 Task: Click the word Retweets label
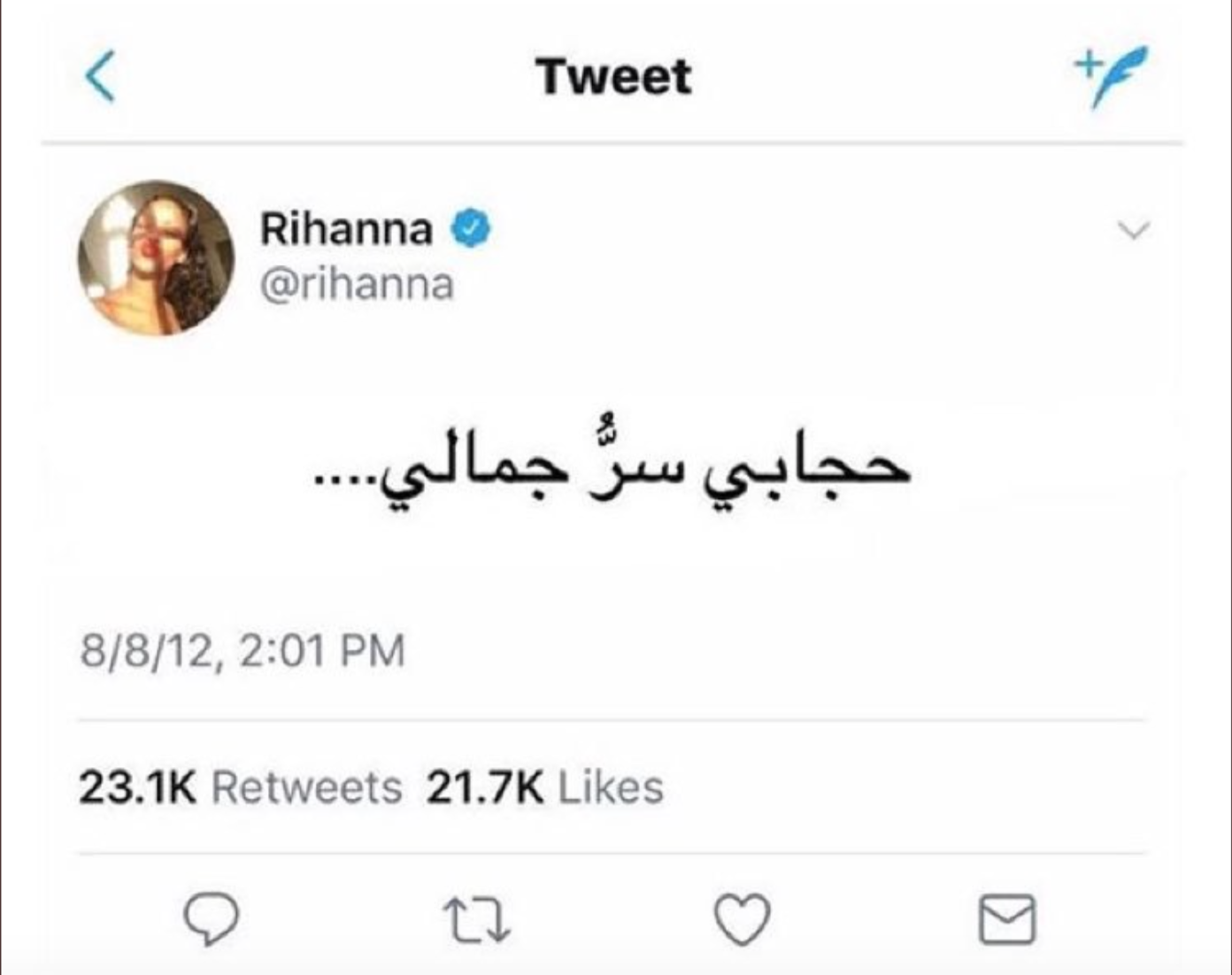point(306,787)
